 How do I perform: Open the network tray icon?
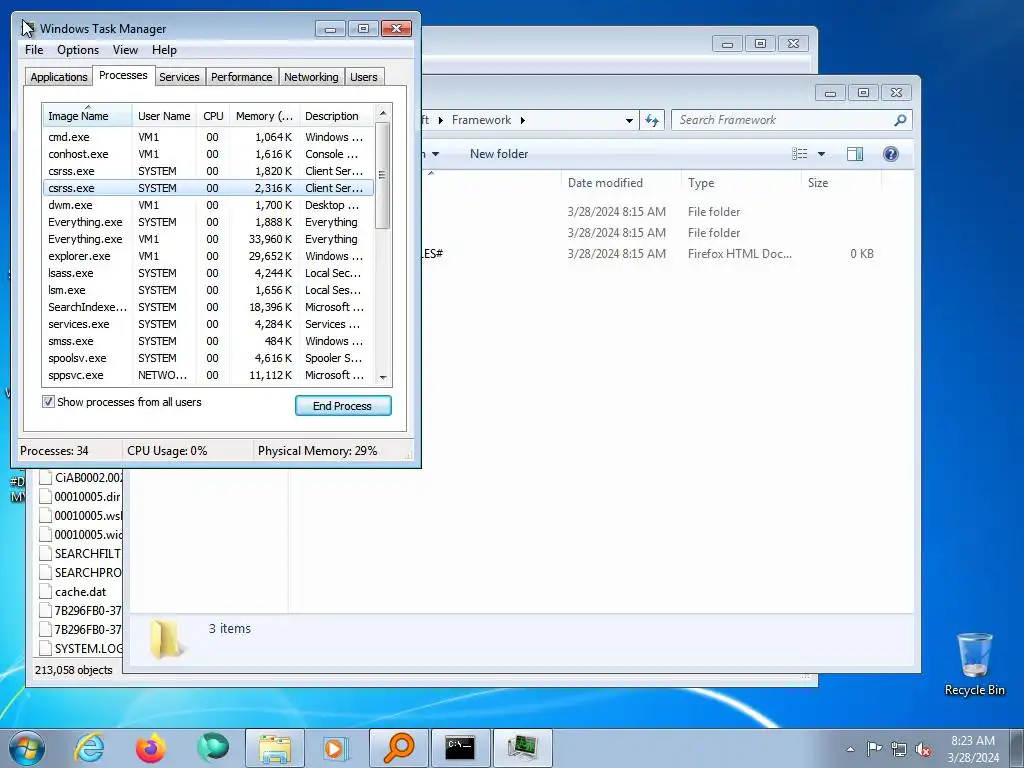pos(899,749)
